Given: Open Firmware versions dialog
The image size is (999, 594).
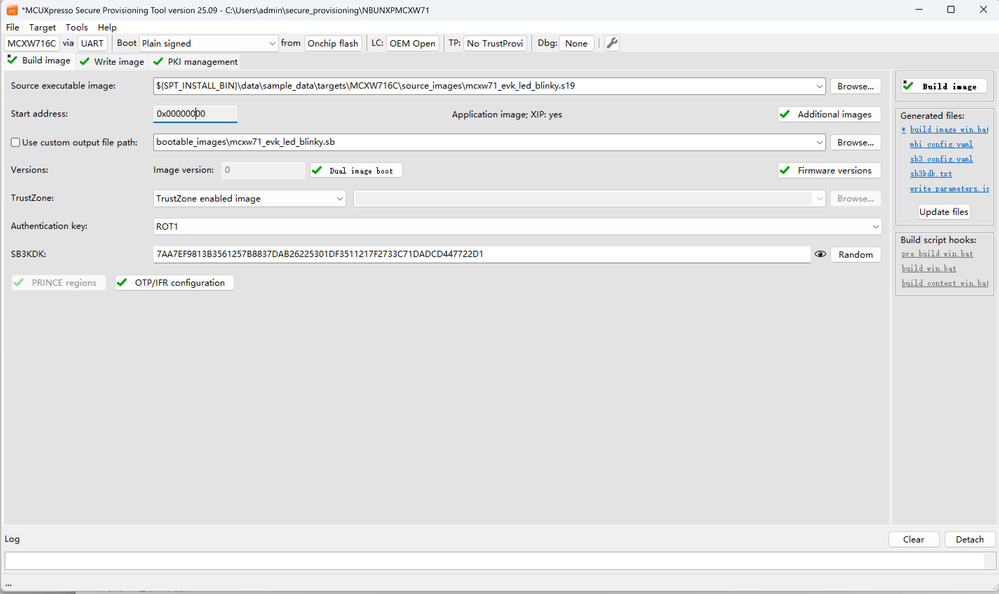Looking at the screenshot, I should (829, 171).
